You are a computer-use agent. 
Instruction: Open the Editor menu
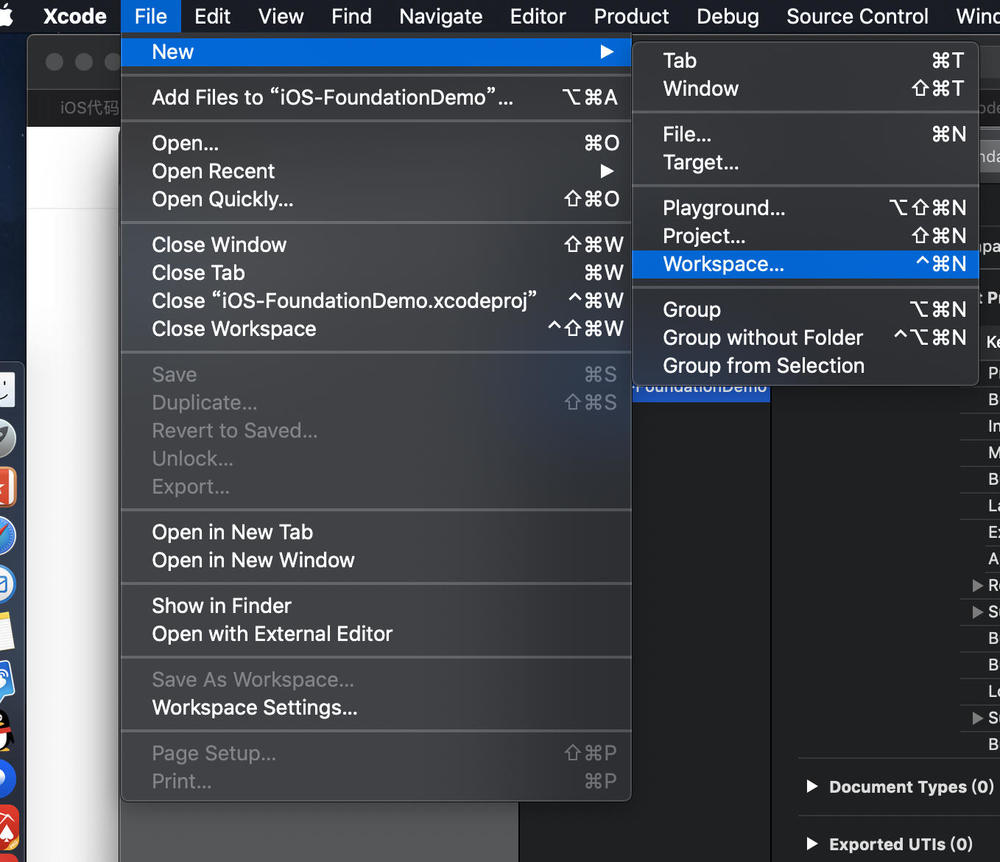(538, 16)
